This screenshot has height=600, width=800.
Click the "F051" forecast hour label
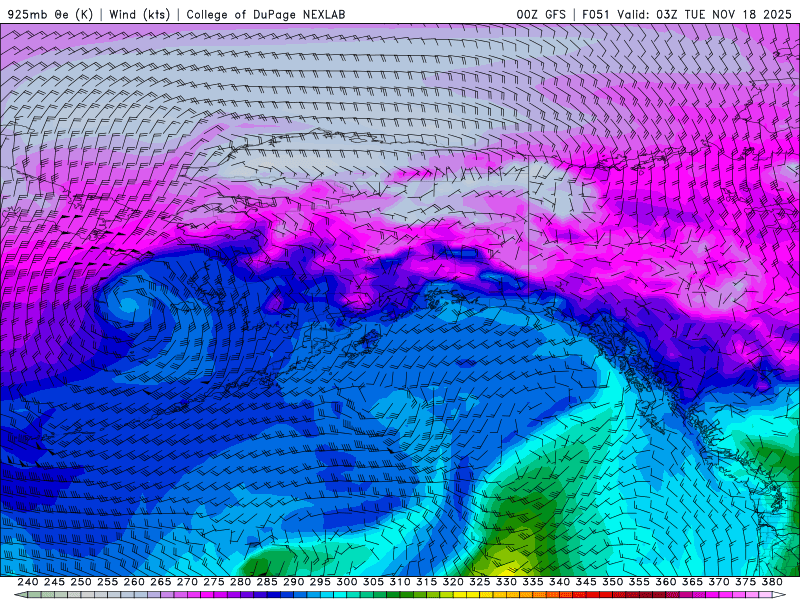pyautogui.click(x=595, y=14)
